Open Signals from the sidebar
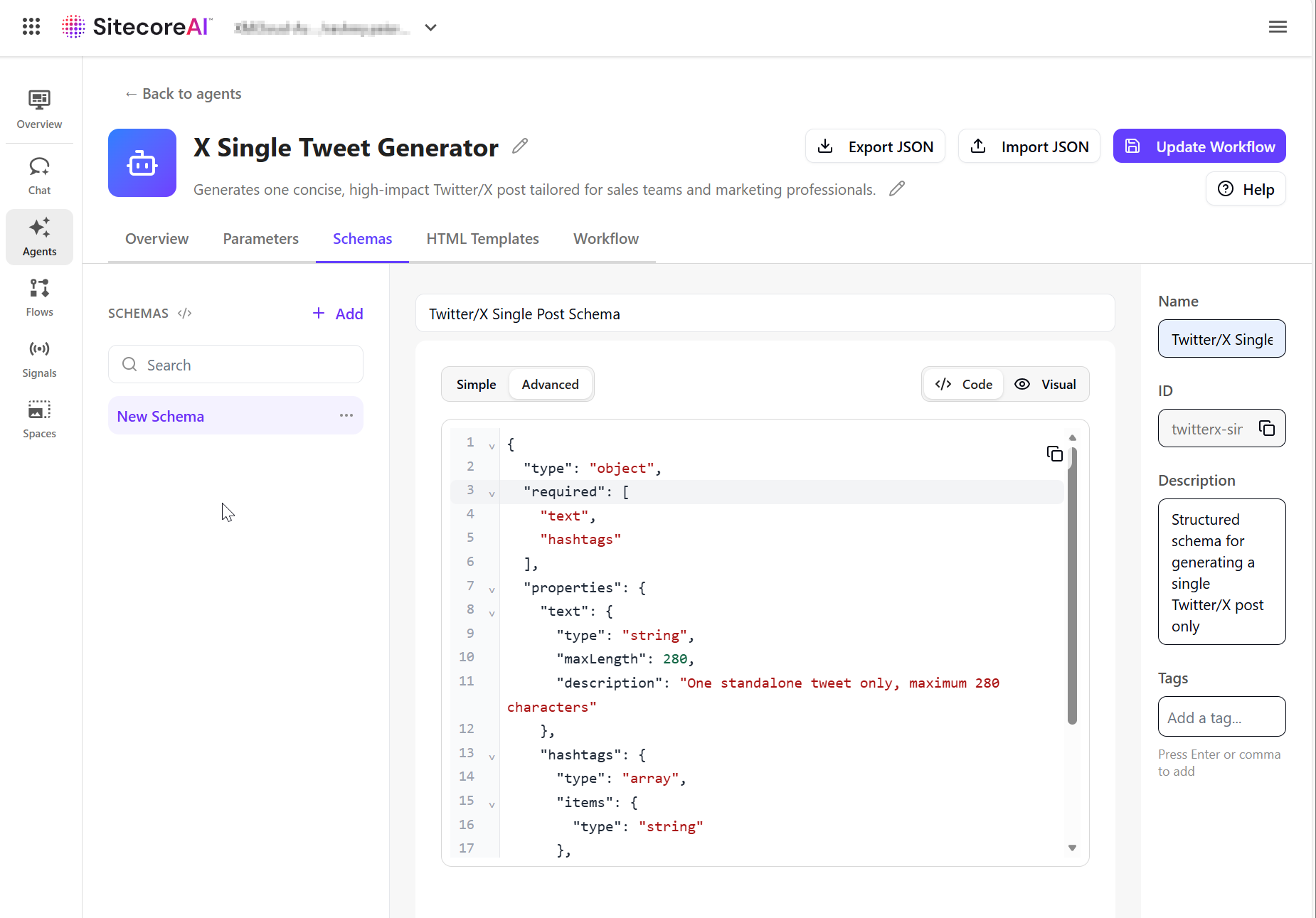The width and height of the screenshot is (1316, 918). point(39,358)
